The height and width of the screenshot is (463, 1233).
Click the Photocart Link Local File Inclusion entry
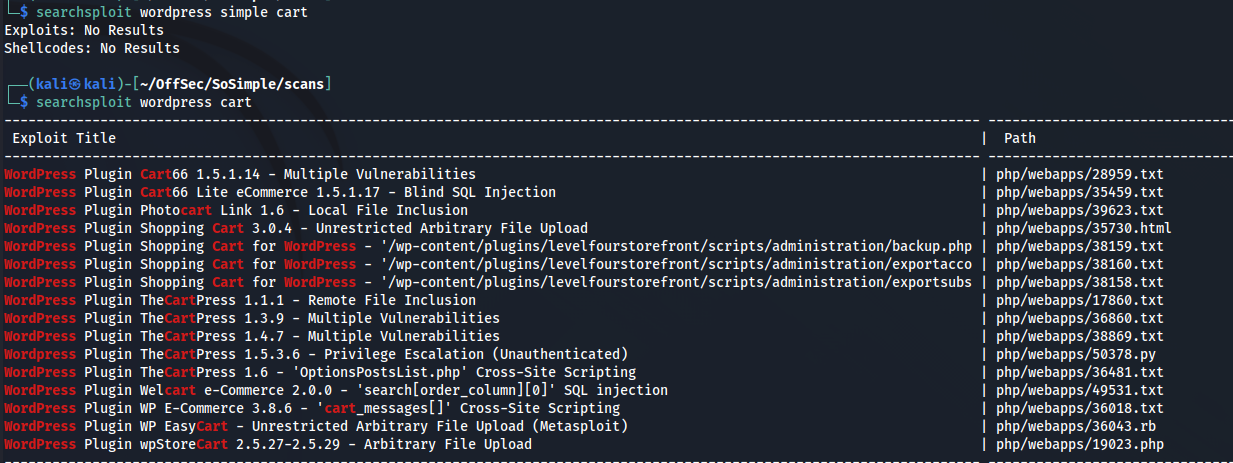tap(236, 210)
